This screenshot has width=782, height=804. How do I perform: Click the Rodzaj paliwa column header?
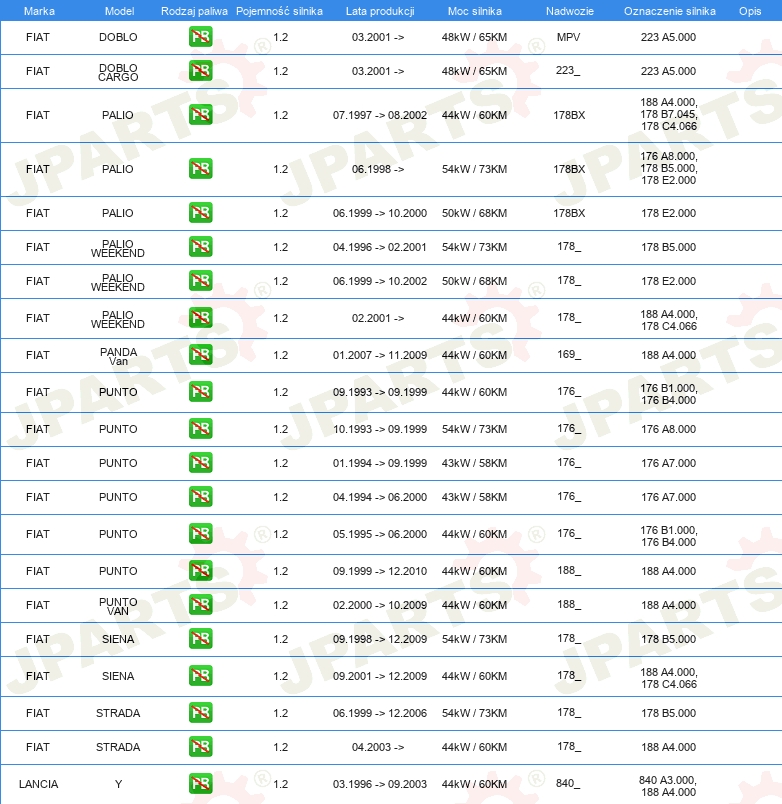[x=194, y=11]
